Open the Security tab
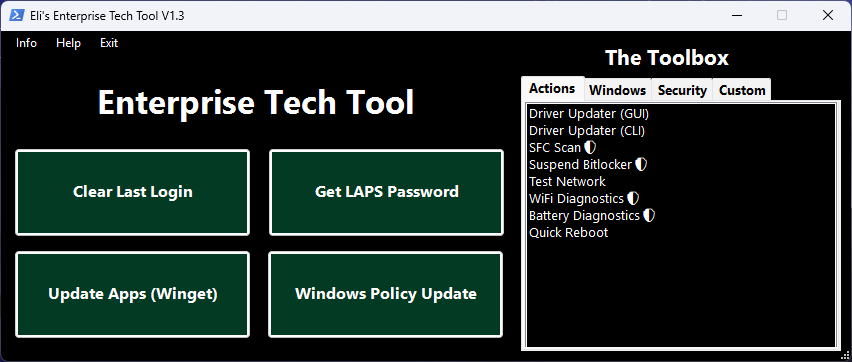 [x=682, y=90]
